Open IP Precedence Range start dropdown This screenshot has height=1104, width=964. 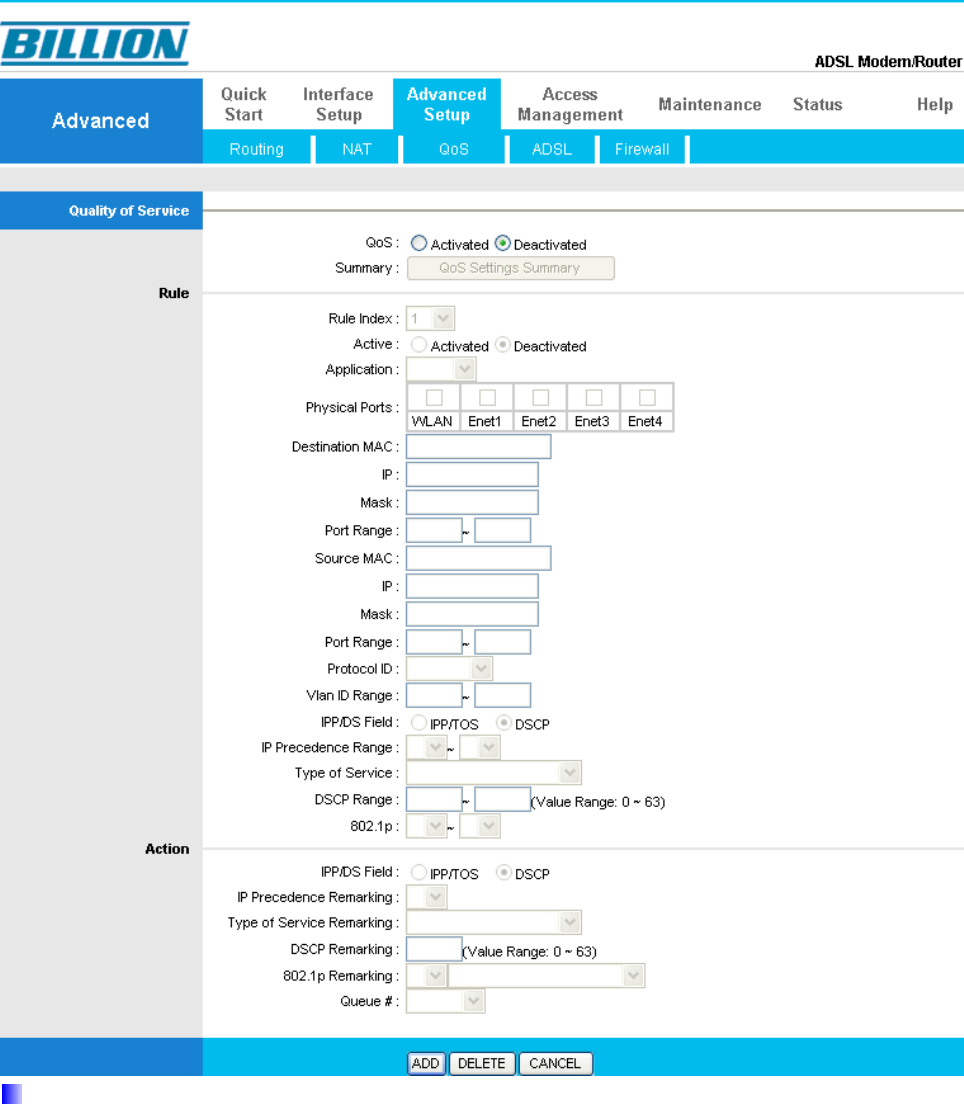tap(427, 747)
